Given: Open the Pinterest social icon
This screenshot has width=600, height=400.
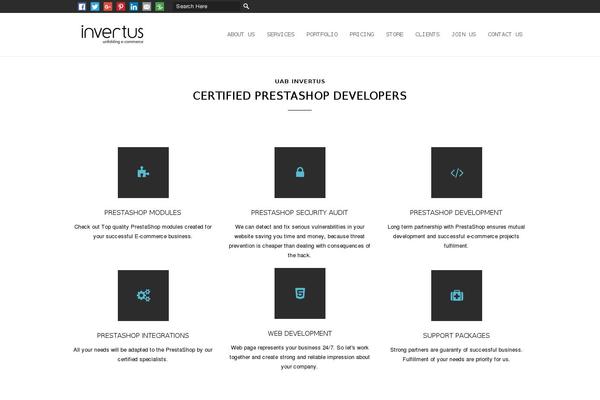Looking at the screenshot, I should [x=121, y=7].
